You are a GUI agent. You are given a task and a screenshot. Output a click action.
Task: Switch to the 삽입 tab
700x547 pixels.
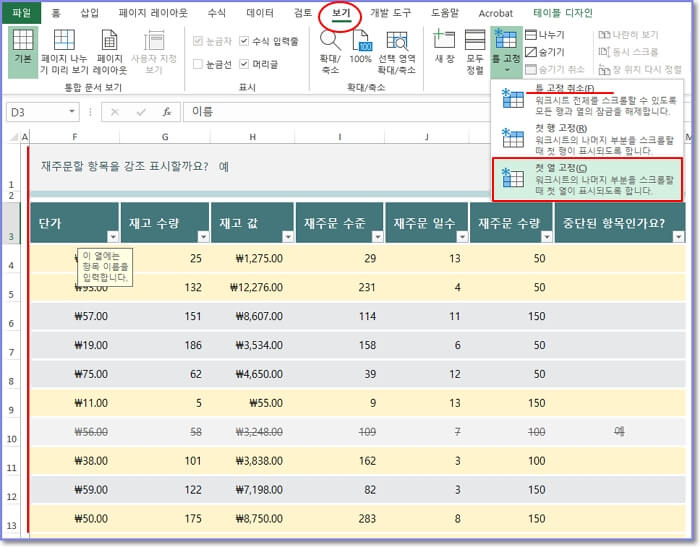click(89, 13)
